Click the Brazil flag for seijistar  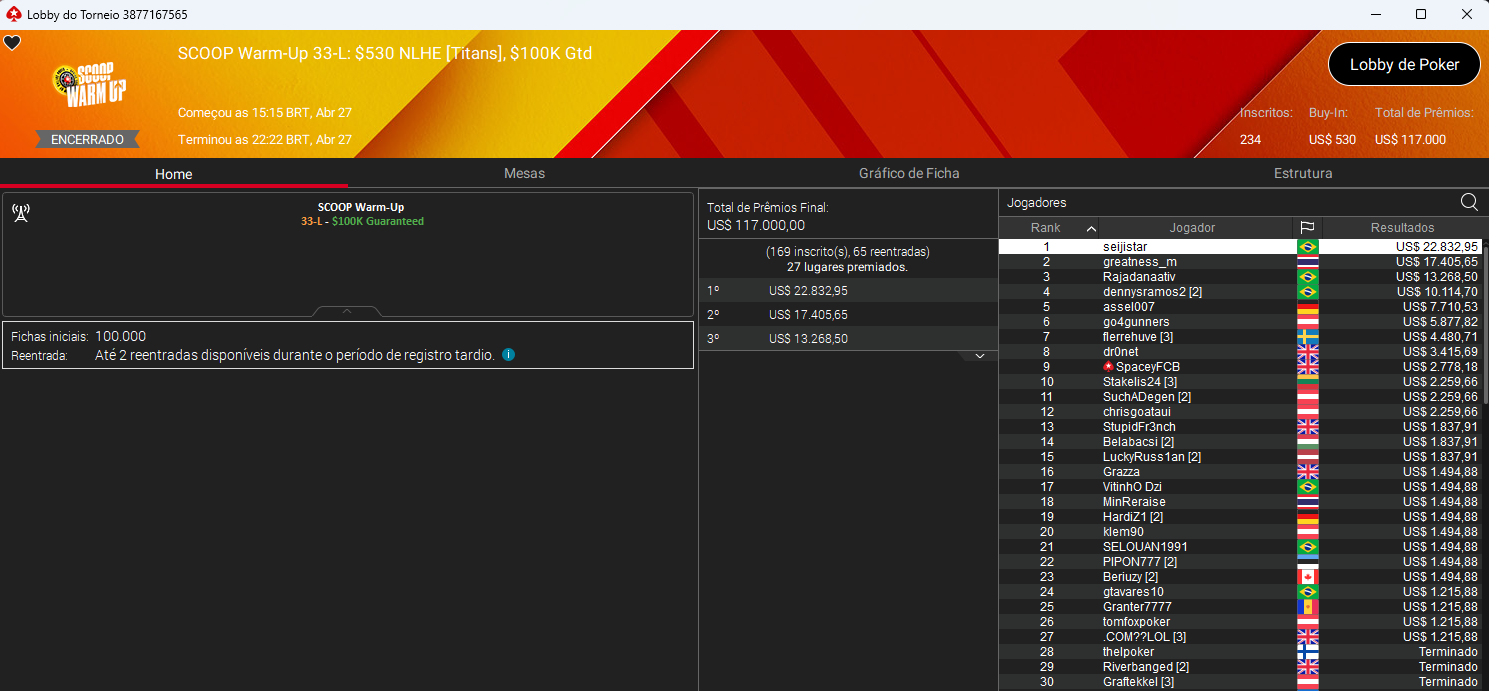tap(1307, 247)
